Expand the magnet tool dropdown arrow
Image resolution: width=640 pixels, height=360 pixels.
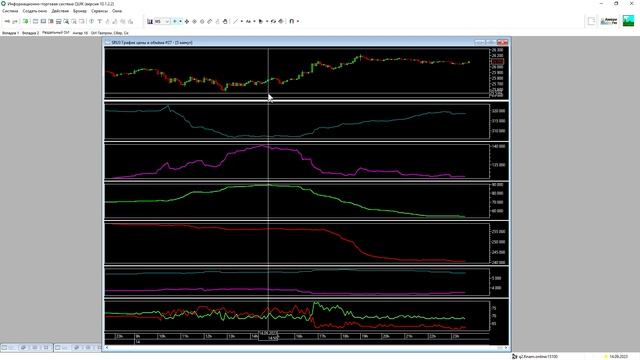tap(298, 21)
